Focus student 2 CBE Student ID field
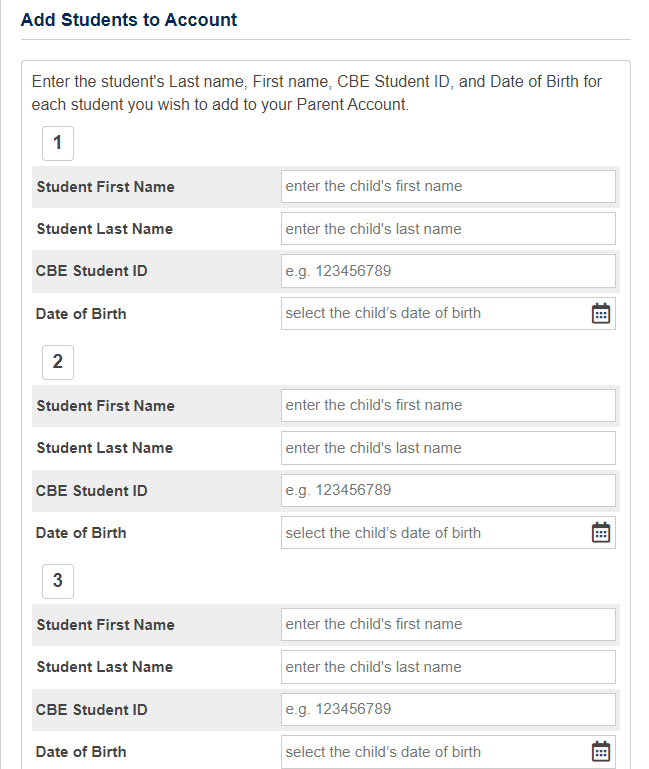 click(x=448, y=490)
